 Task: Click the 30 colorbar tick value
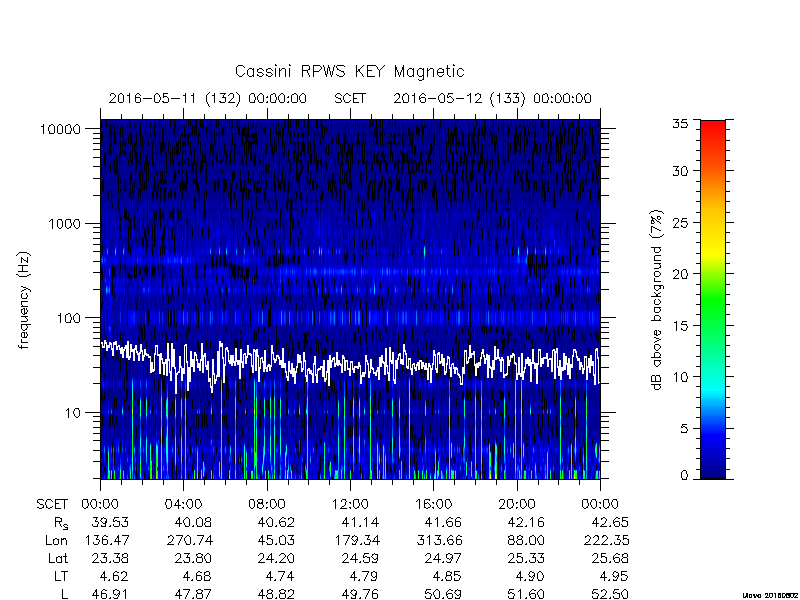coord(680,171)
